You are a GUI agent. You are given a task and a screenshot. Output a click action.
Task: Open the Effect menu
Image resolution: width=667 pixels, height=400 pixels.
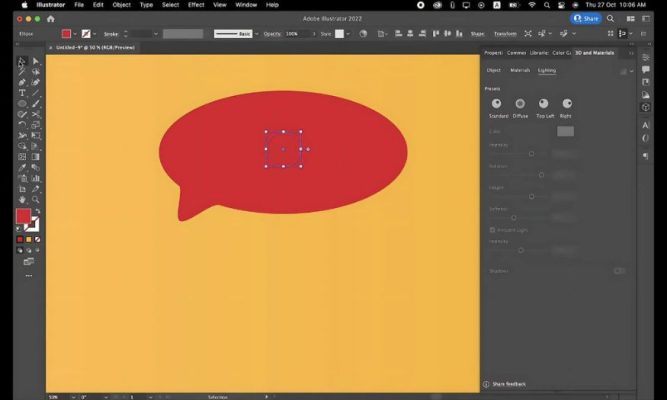tap(196, 5)
